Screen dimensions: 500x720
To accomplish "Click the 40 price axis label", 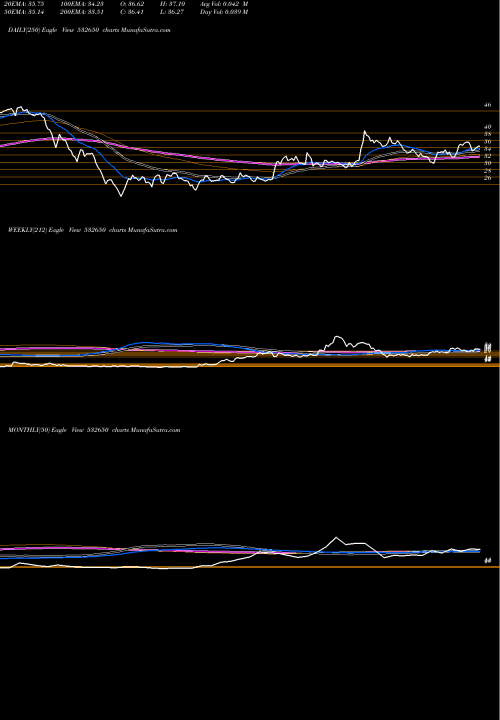I will pyautogui.click(x=487, y=127).
